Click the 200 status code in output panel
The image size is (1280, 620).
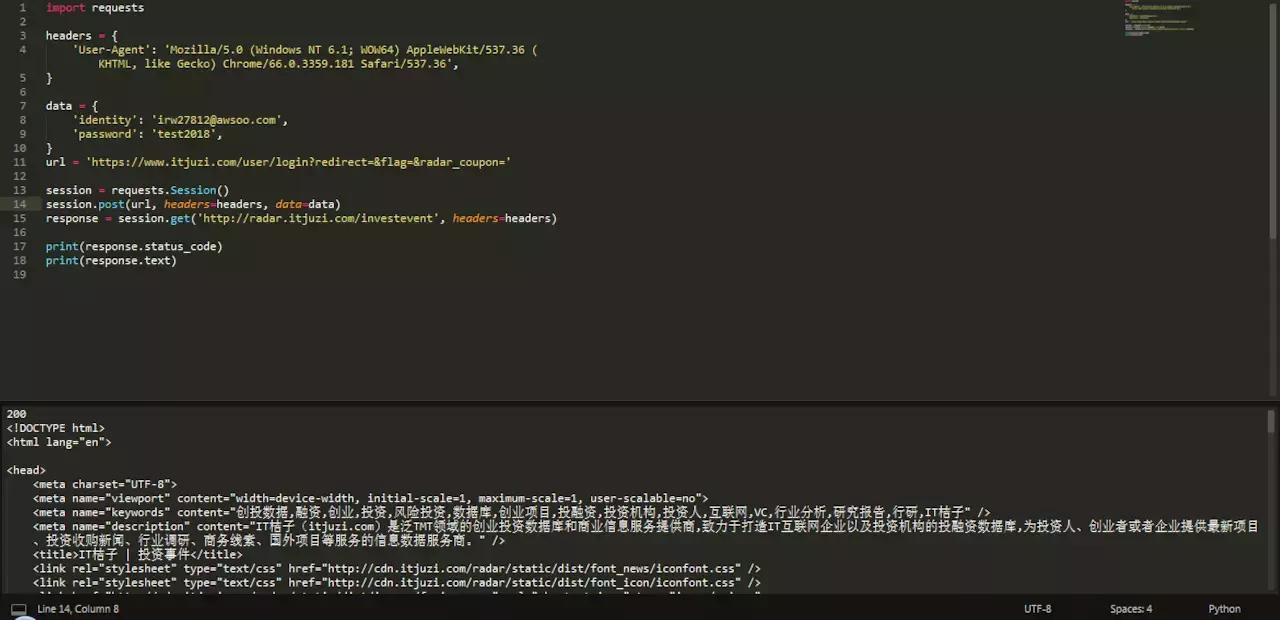point(16,413)
